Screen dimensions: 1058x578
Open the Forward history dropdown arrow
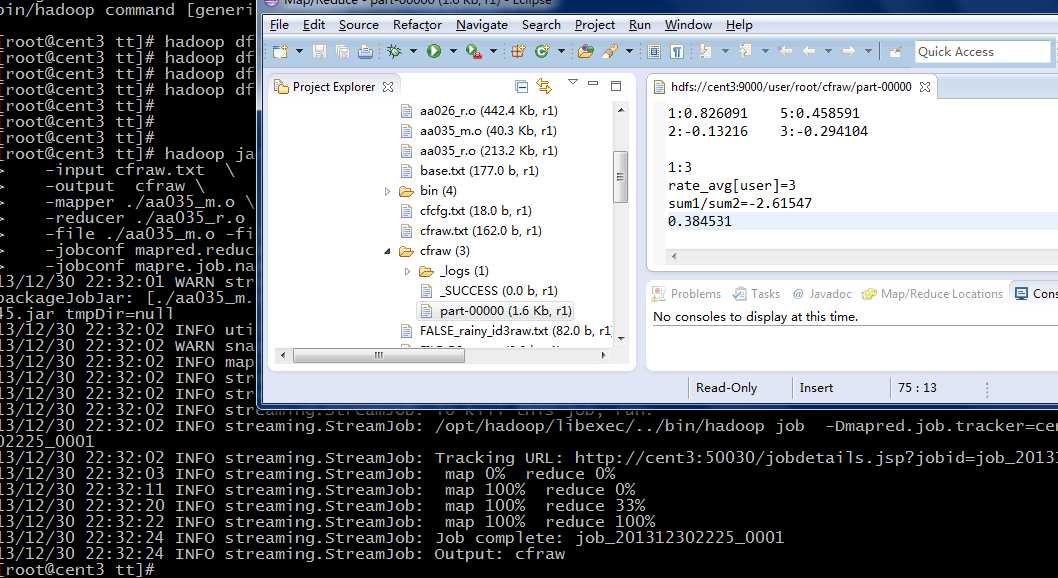[x=868, y=51]
